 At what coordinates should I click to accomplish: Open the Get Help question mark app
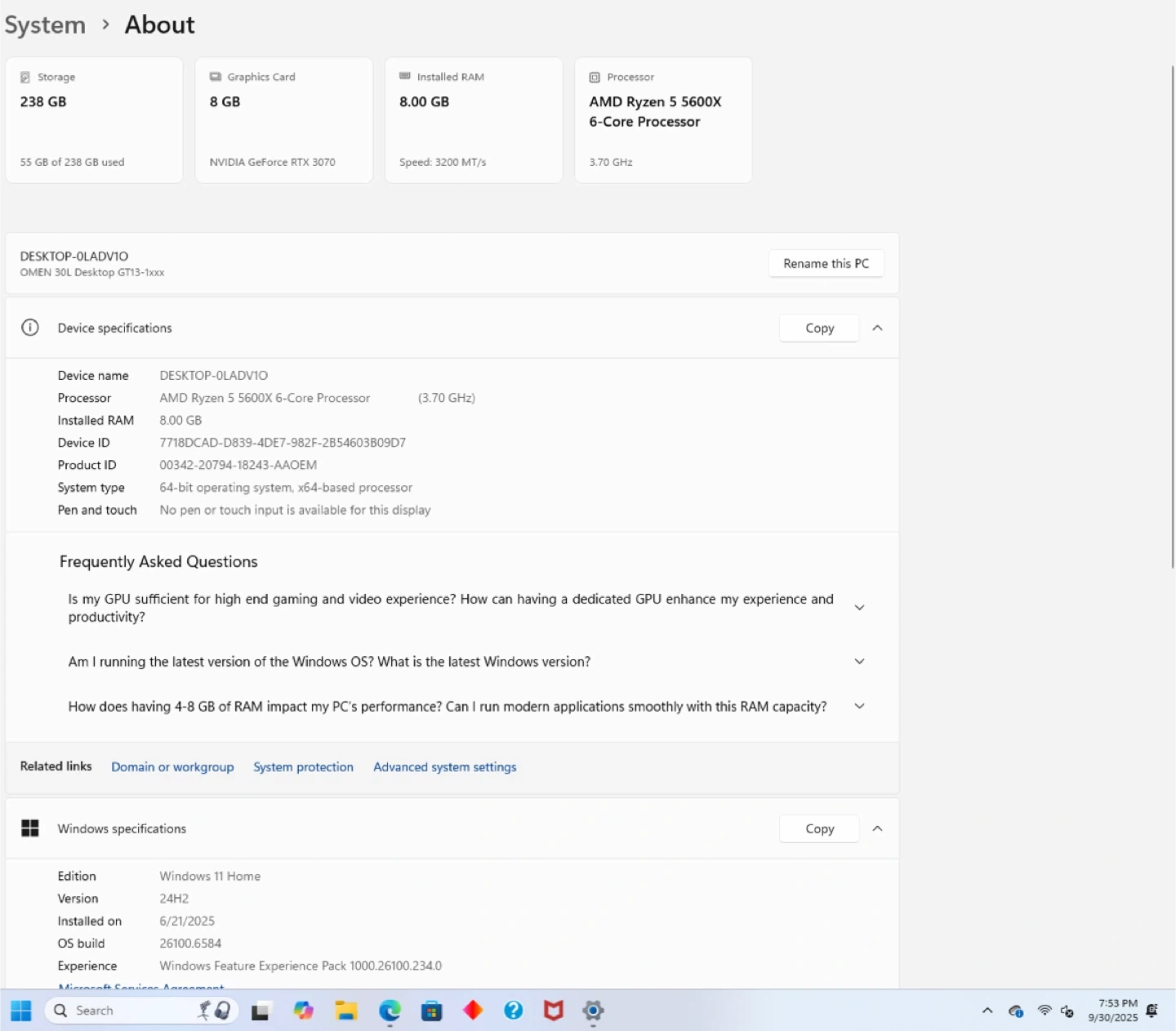click(513, 1011)
